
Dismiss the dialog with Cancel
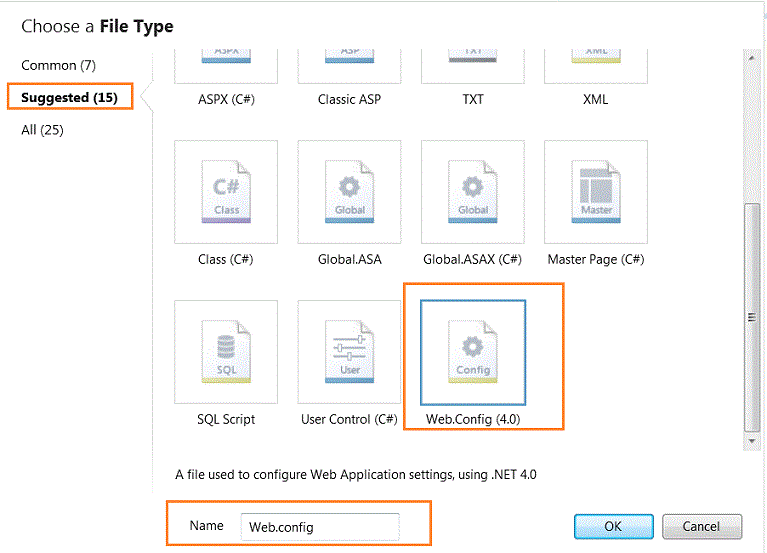pyautogui.click(x=701, y=526)
